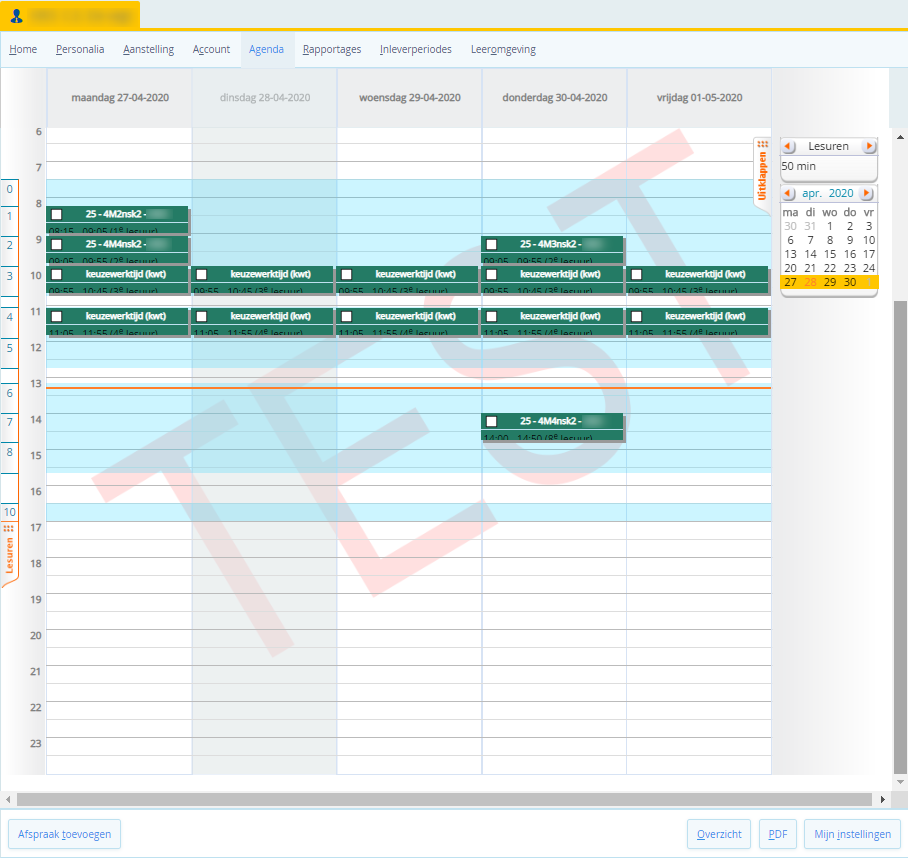Check Friday 3rd hour keuzewerktijd checkbox

click(636, 274)
